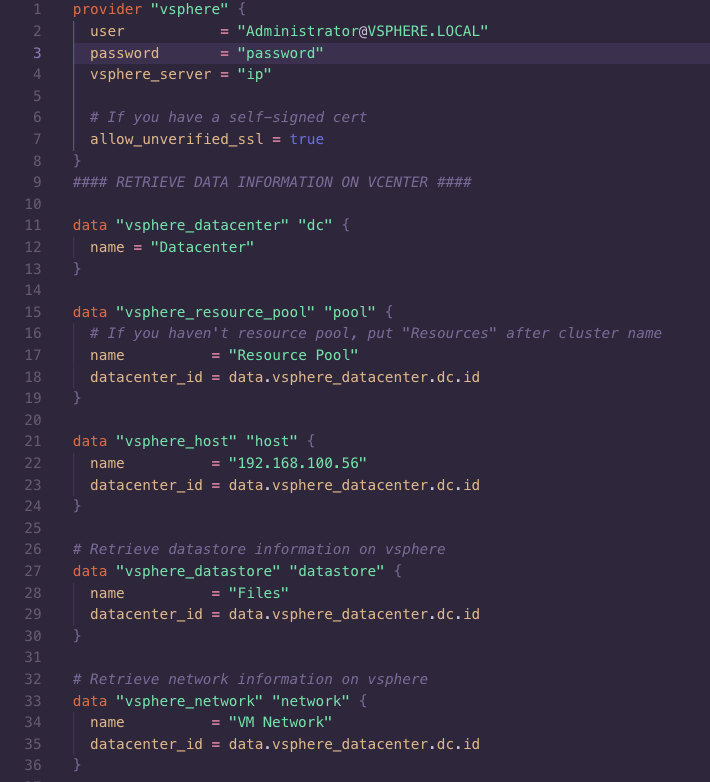Click the "vsphere_datacenter" data type string
This screenshot has height=782, width=710.
pyautogui.click(x=202, y=225)
